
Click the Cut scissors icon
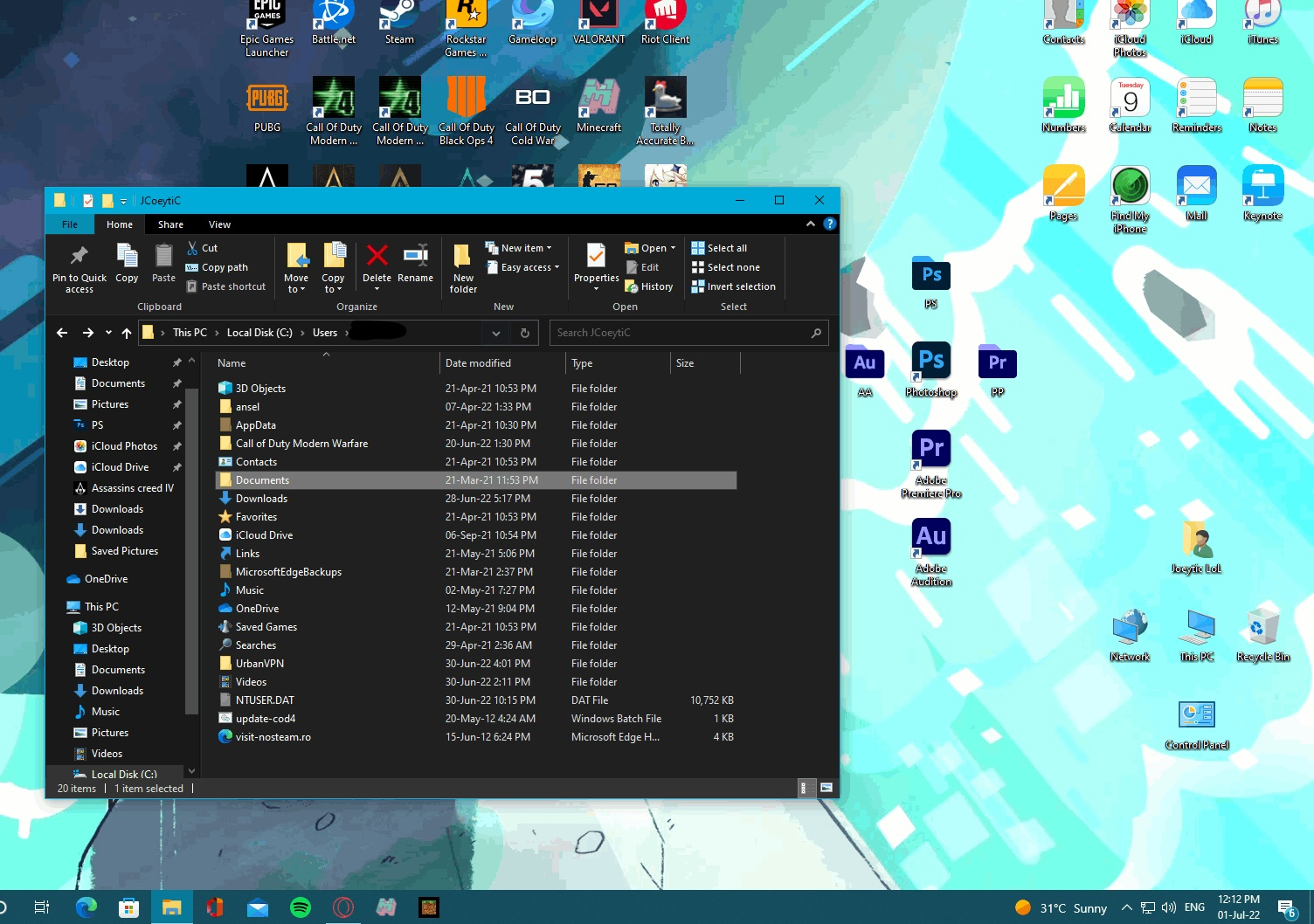pos(193,248)
